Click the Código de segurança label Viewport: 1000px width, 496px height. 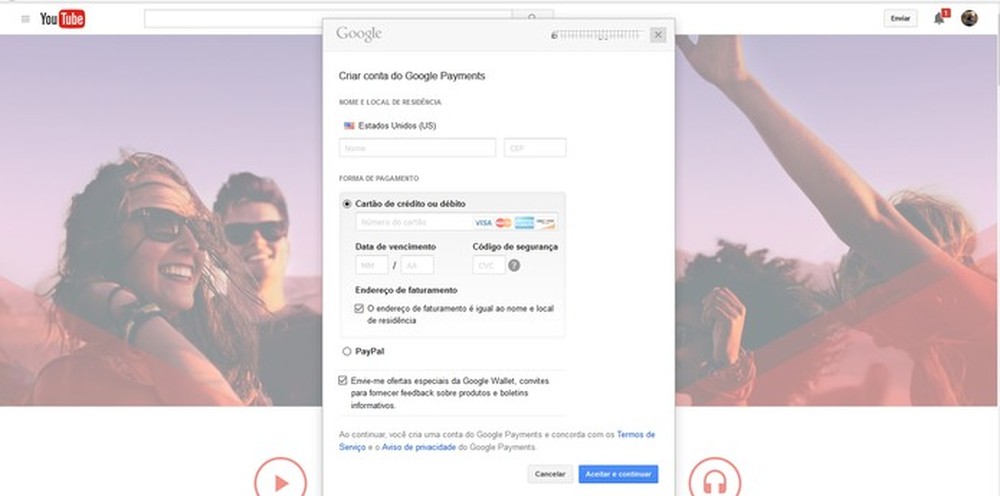[515, 247]
